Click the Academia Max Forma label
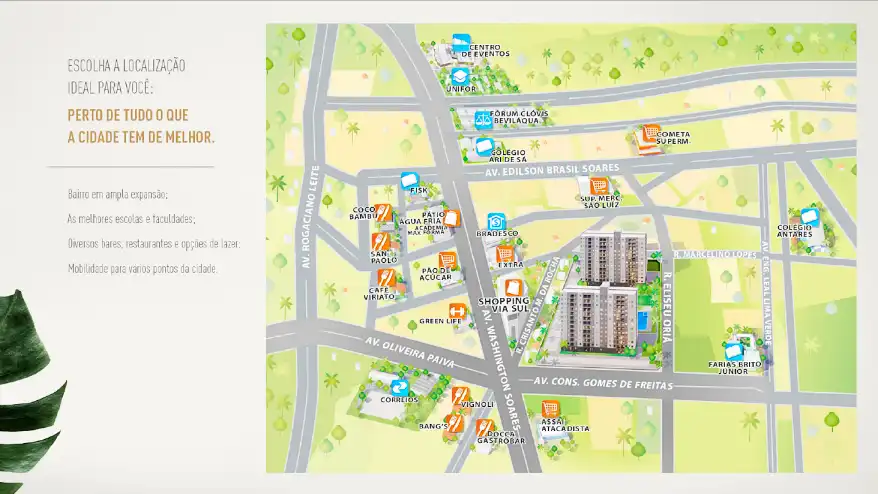The image size is (878, 494). [x=427, y=230]
